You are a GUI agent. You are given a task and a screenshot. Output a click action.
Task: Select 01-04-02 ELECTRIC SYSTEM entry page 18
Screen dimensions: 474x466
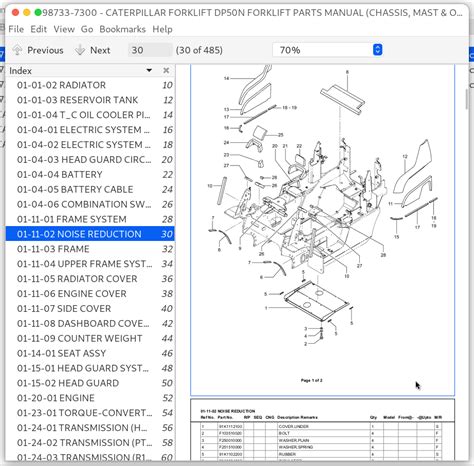[90, 145]
